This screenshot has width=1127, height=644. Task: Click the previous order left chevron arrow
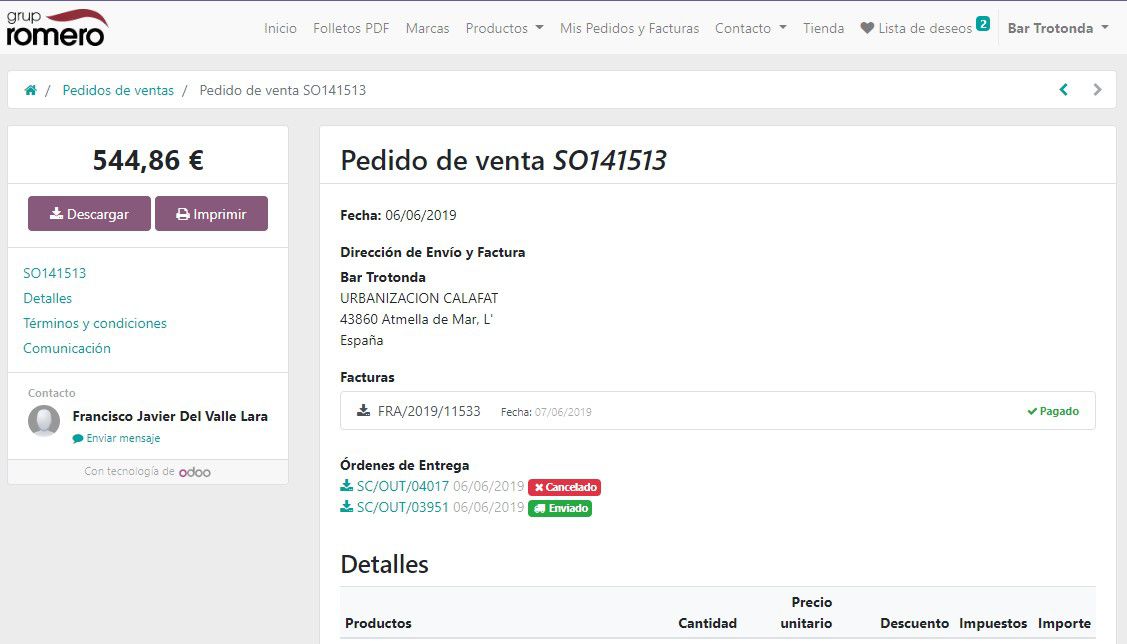pyautogui.click(x=1063, y=89)
